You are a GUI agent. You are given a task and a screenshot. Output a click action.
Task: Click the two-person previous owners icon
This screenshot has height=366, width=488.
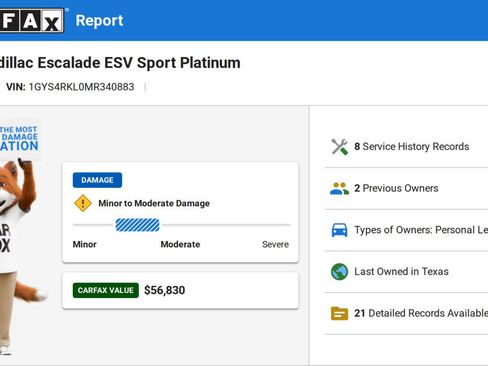[x=339, y=188]
